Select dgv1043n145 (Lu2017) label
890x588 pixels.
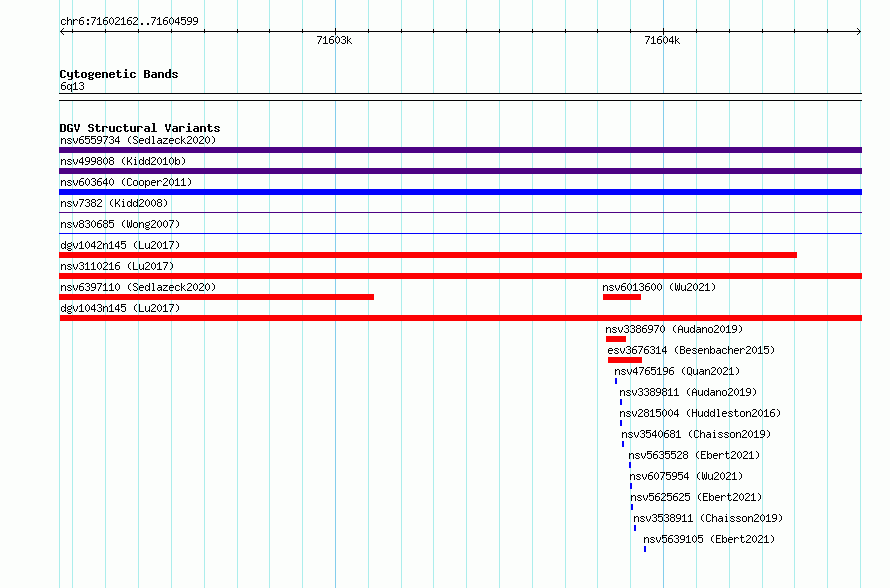tap(120, 308)
